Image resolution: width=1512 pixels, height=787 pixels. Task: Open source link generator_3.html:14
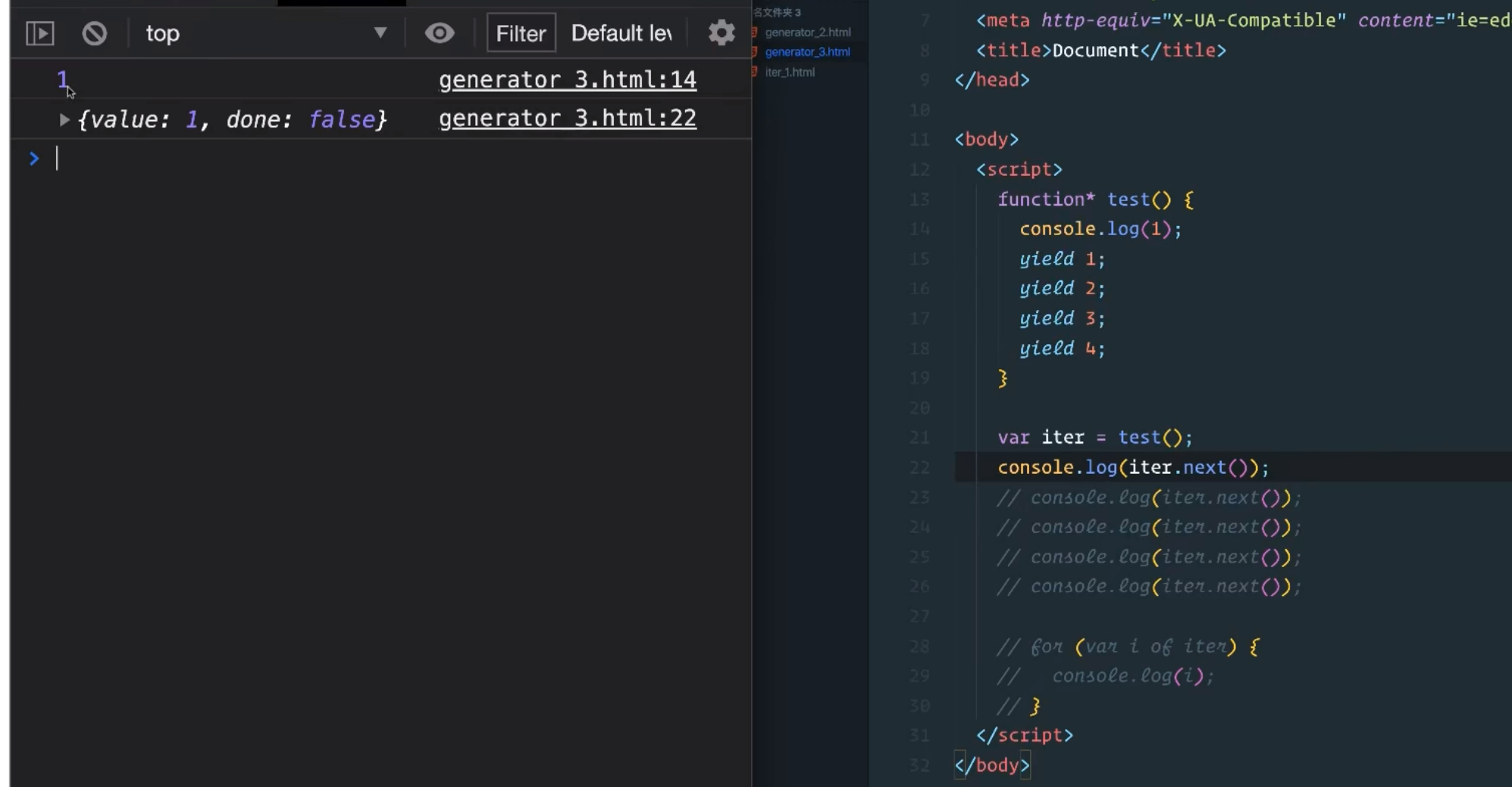point(568,80)
